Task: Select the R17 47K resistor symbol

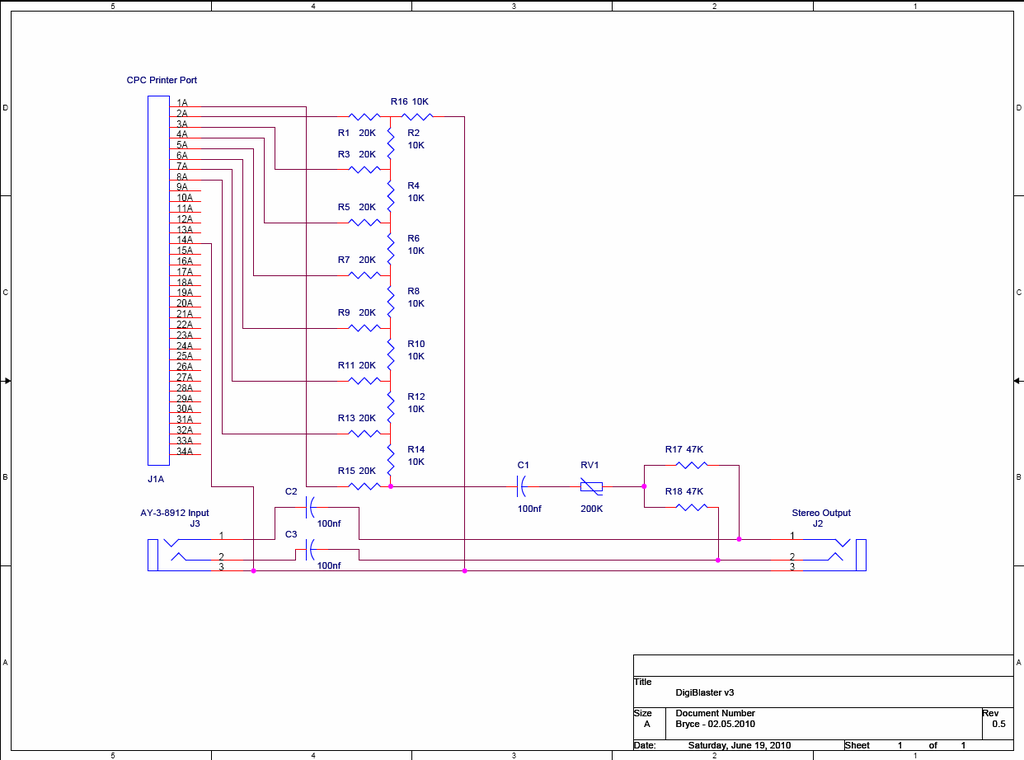Action: click(x=691, y=465)
